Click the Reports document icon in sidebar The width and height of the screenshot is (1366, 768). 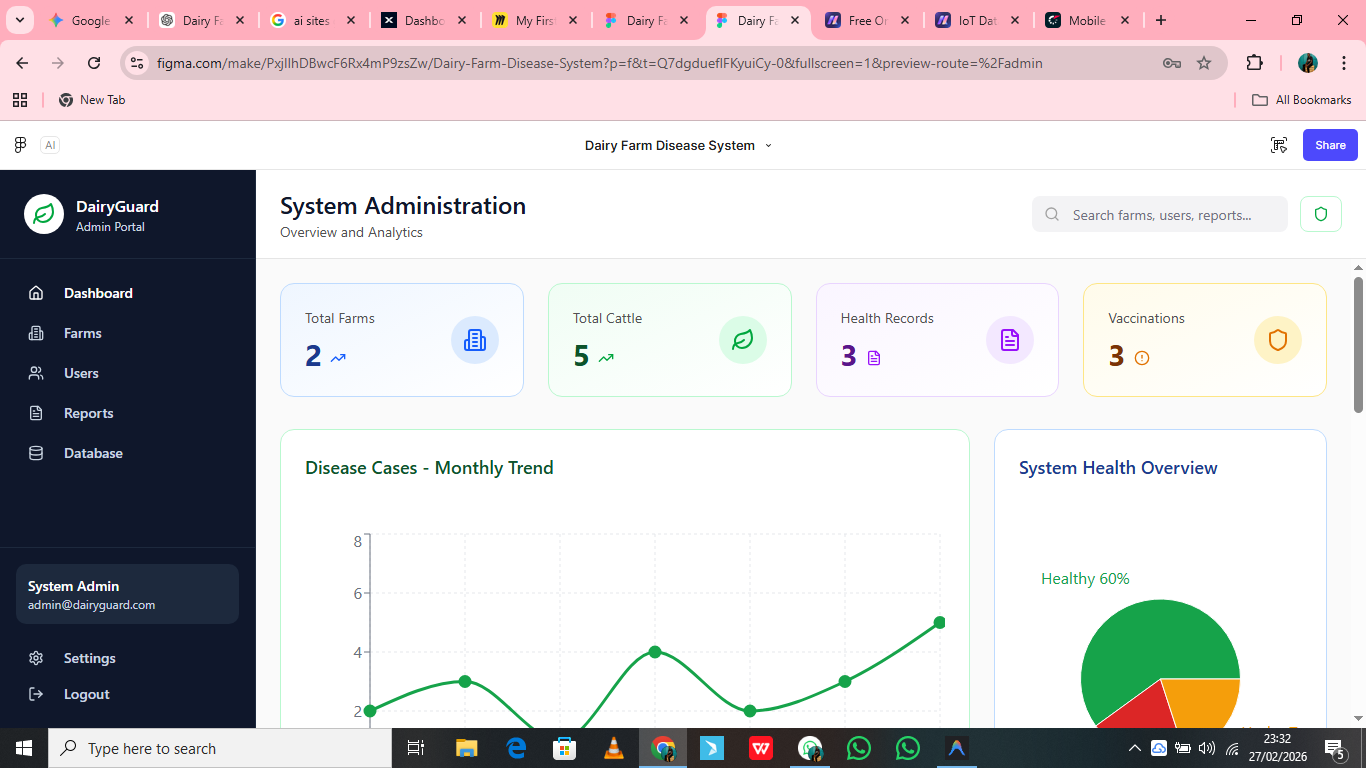coord(36,413)
